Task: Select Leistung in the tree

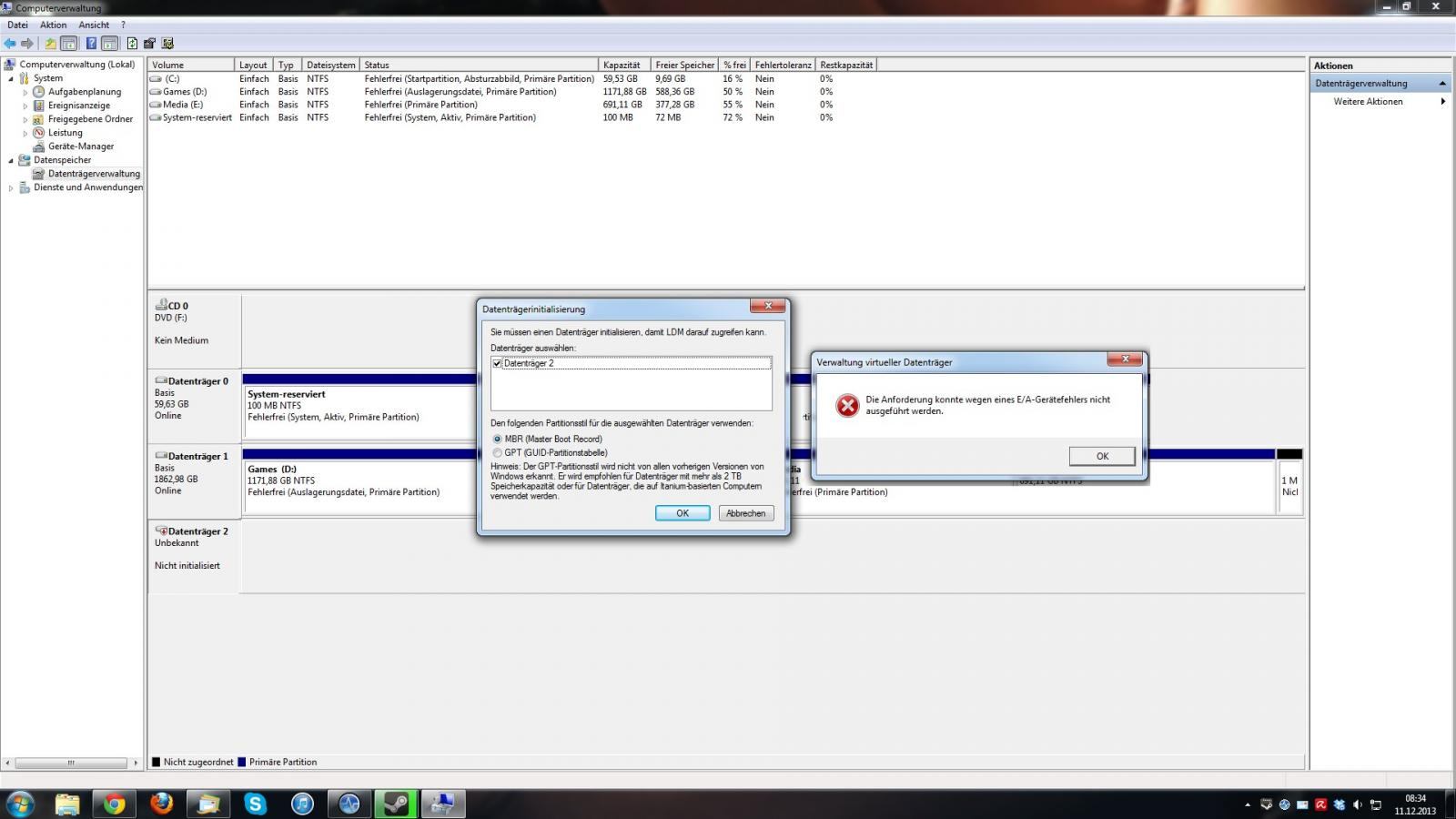Action: [65, 133]
